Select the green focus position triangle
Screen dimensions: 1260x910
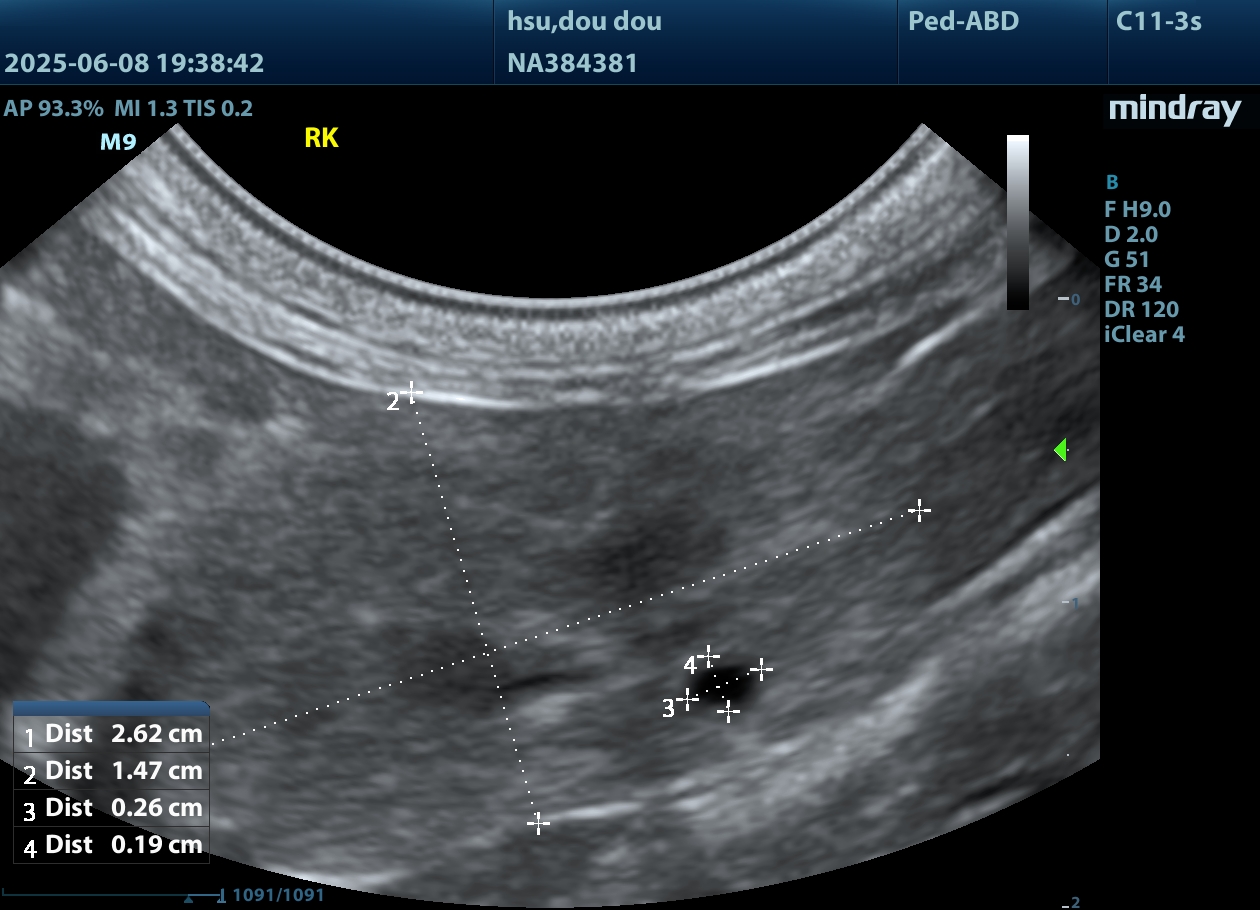click(x=1061, y=451)
